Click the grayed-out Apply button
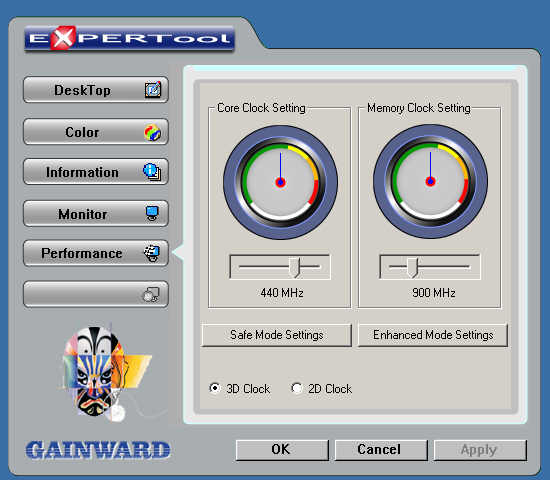Viewport: 550px width, 480px height. coord(480,450)
